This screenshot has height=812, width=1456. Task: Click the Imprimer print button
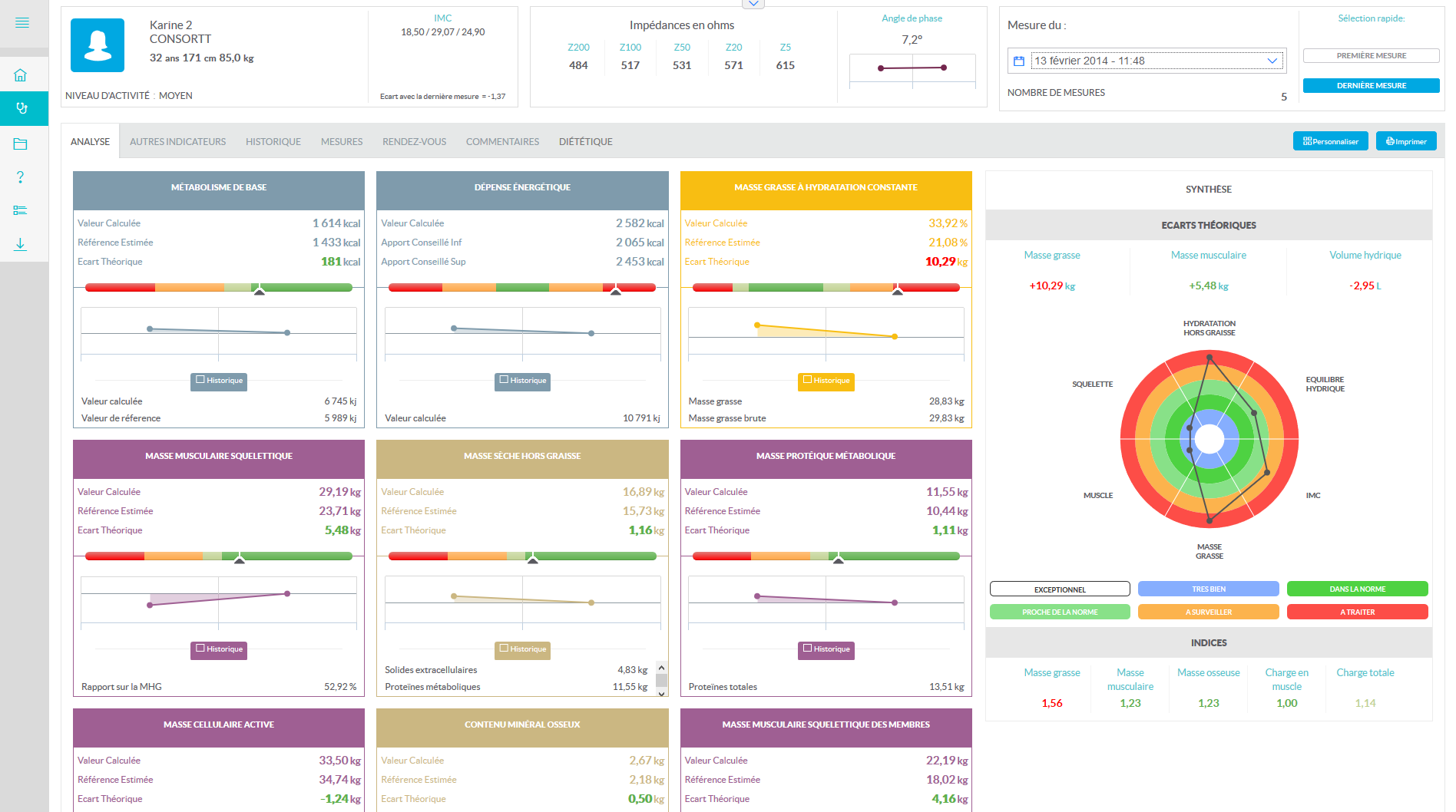coord(1405,141)
